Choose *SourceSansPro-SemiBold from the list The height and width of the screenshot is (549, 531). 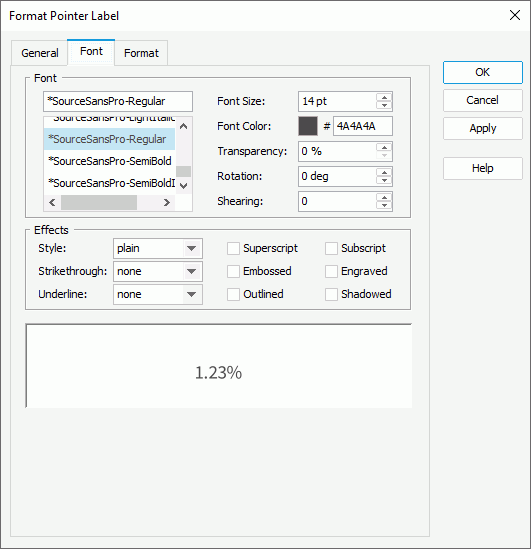(x=109, y=161)
